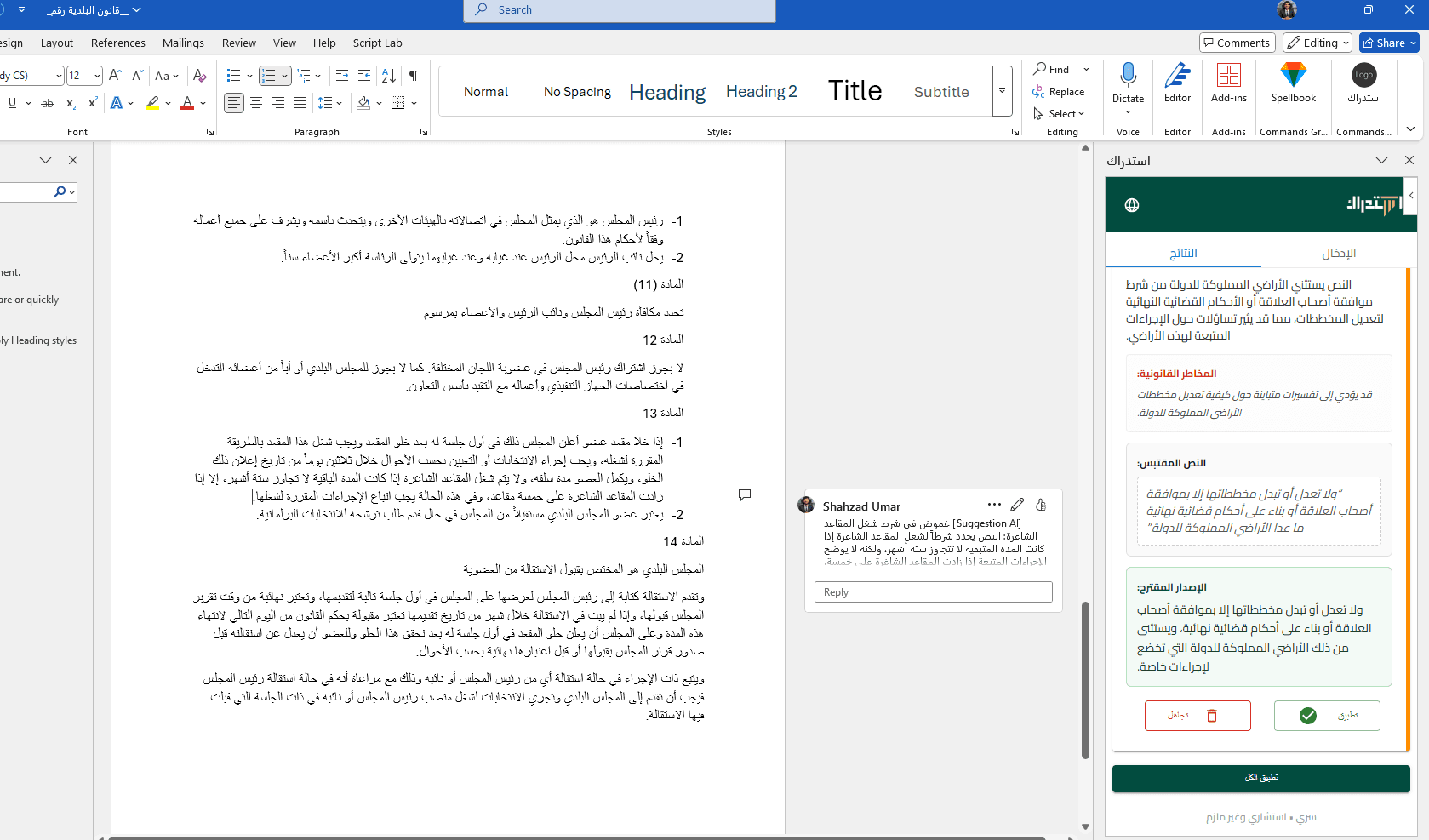
Task: Click the Find magnifier icon
Action: (1039, 69)
